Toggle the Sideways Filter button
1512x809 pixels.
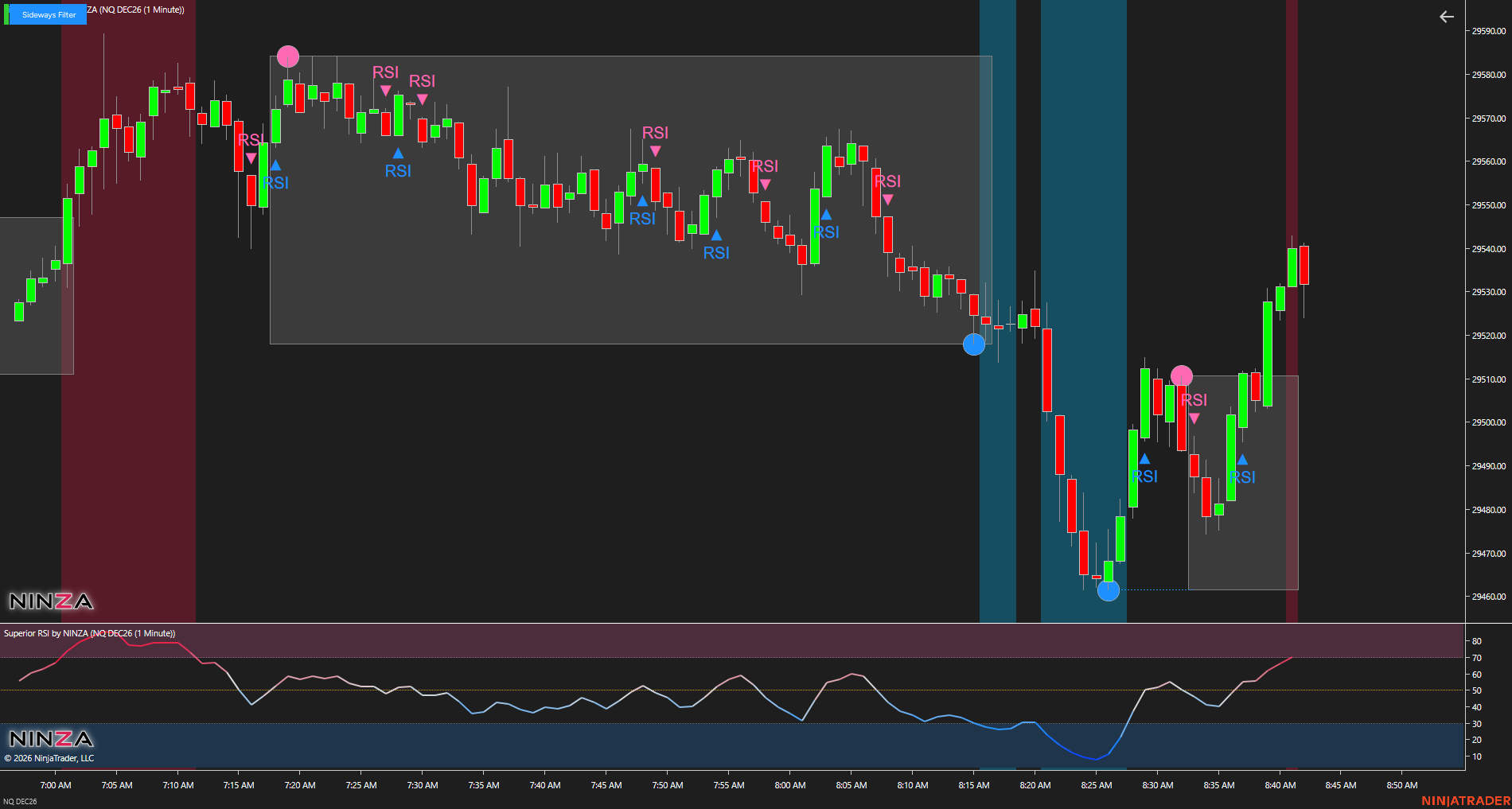(47, 14)
